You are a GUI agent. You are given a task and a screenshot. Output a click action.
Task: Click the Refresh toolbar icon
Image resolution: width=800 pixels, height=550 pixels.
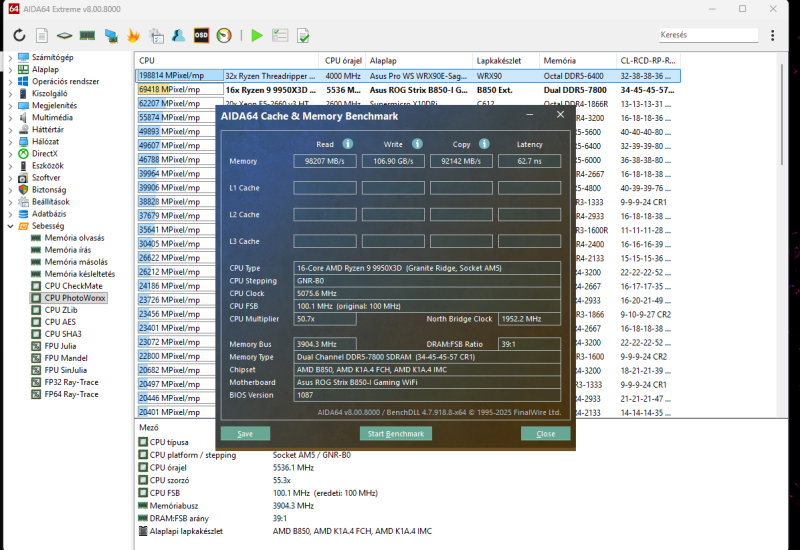[x=19, y=35]
